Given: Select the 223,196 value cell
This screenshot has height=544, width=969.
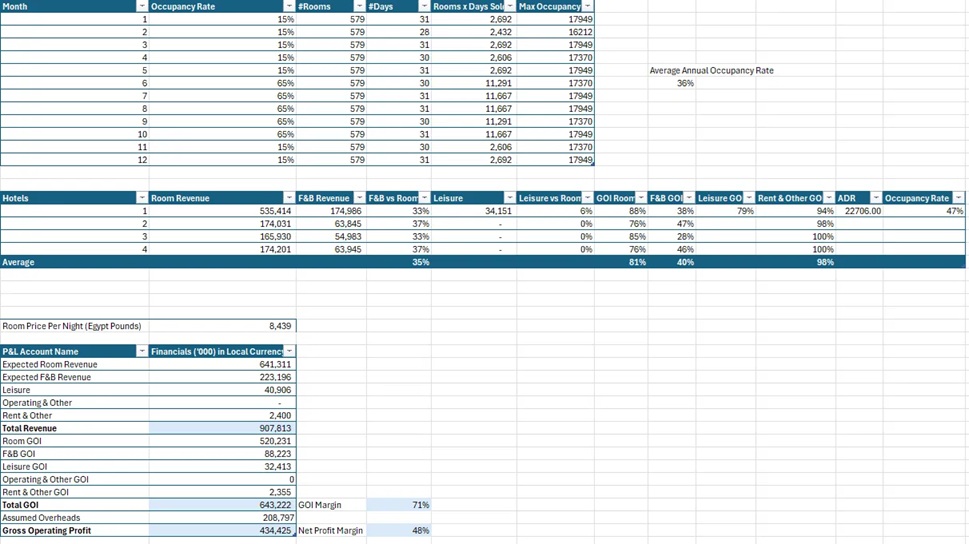Looking at the screenshot, I should (x=222, y=377).
